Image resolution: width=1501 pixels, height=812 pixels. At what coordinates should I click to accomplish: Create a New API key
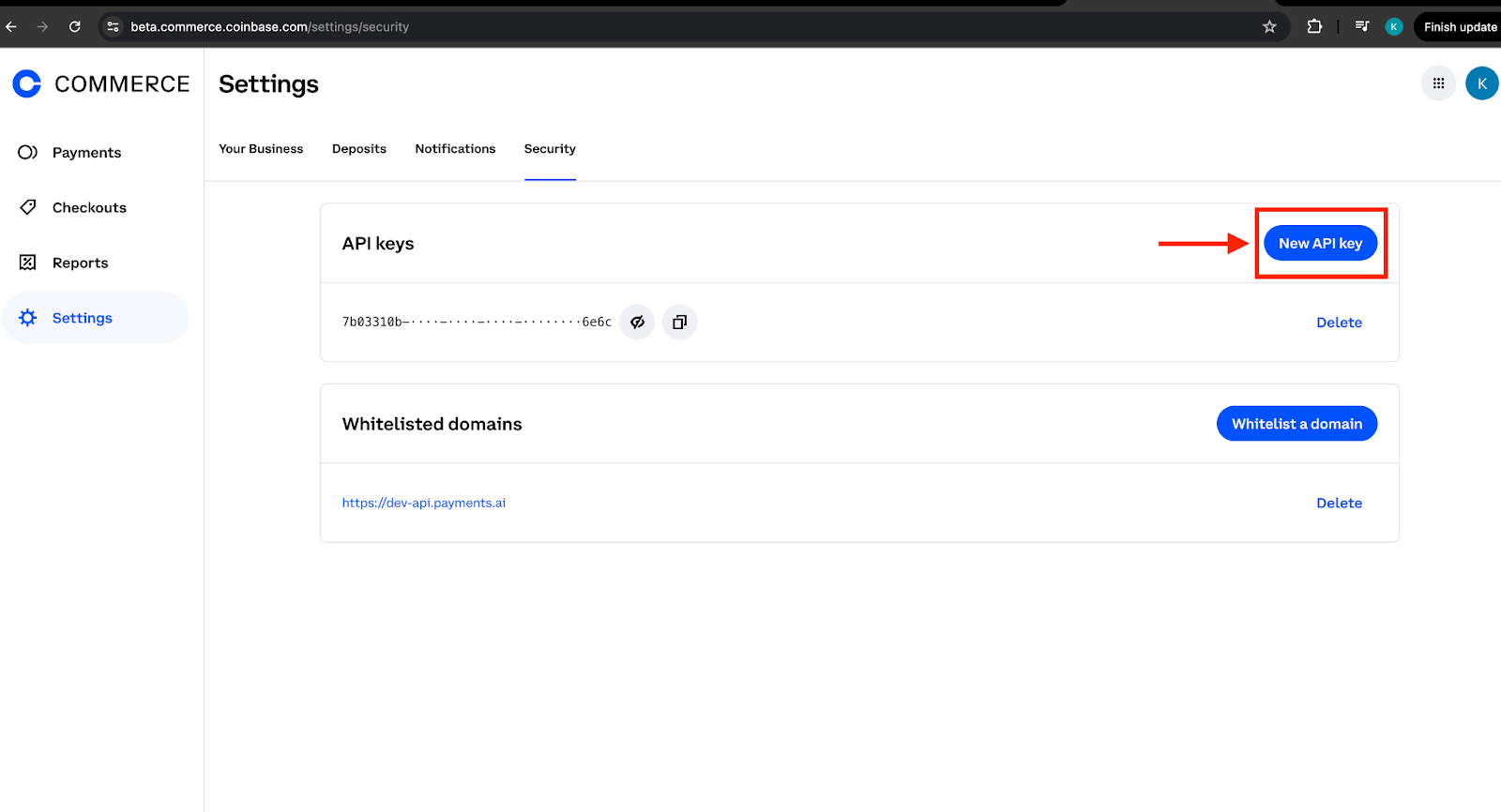[x=1320, y=243]
